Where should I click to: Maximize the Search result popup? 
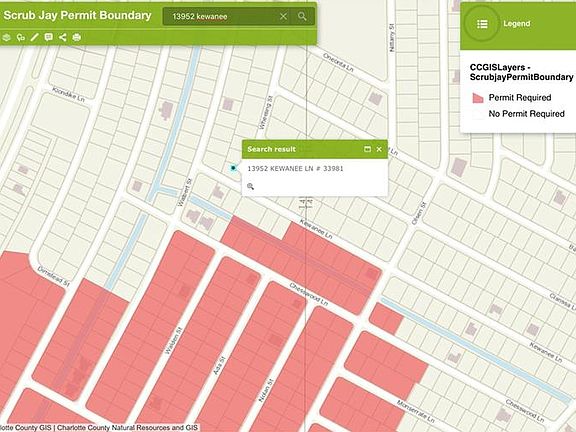click(x=367, y=149)
